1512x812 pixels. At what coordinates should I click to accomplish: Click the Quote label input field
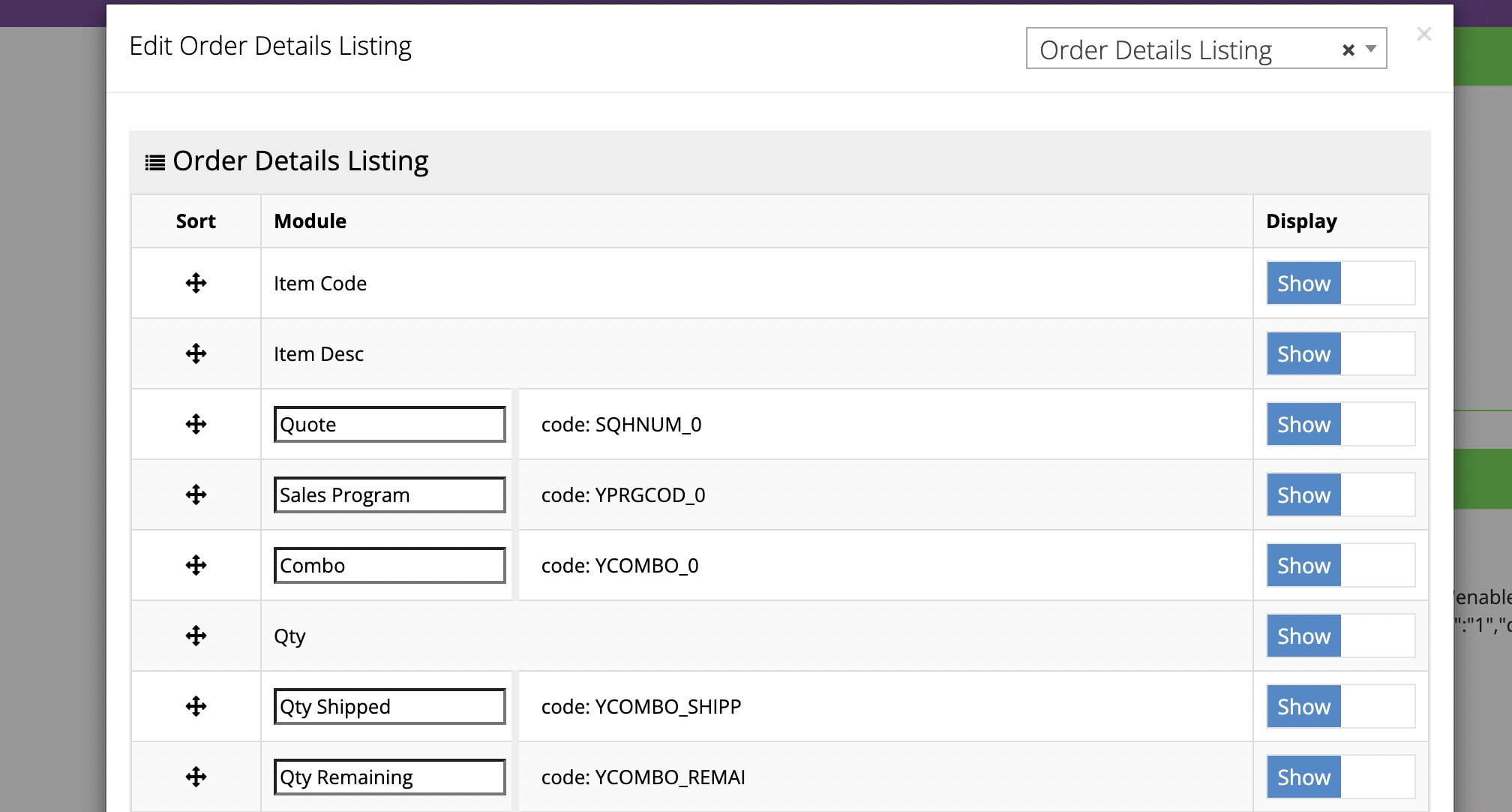[389, 424]
